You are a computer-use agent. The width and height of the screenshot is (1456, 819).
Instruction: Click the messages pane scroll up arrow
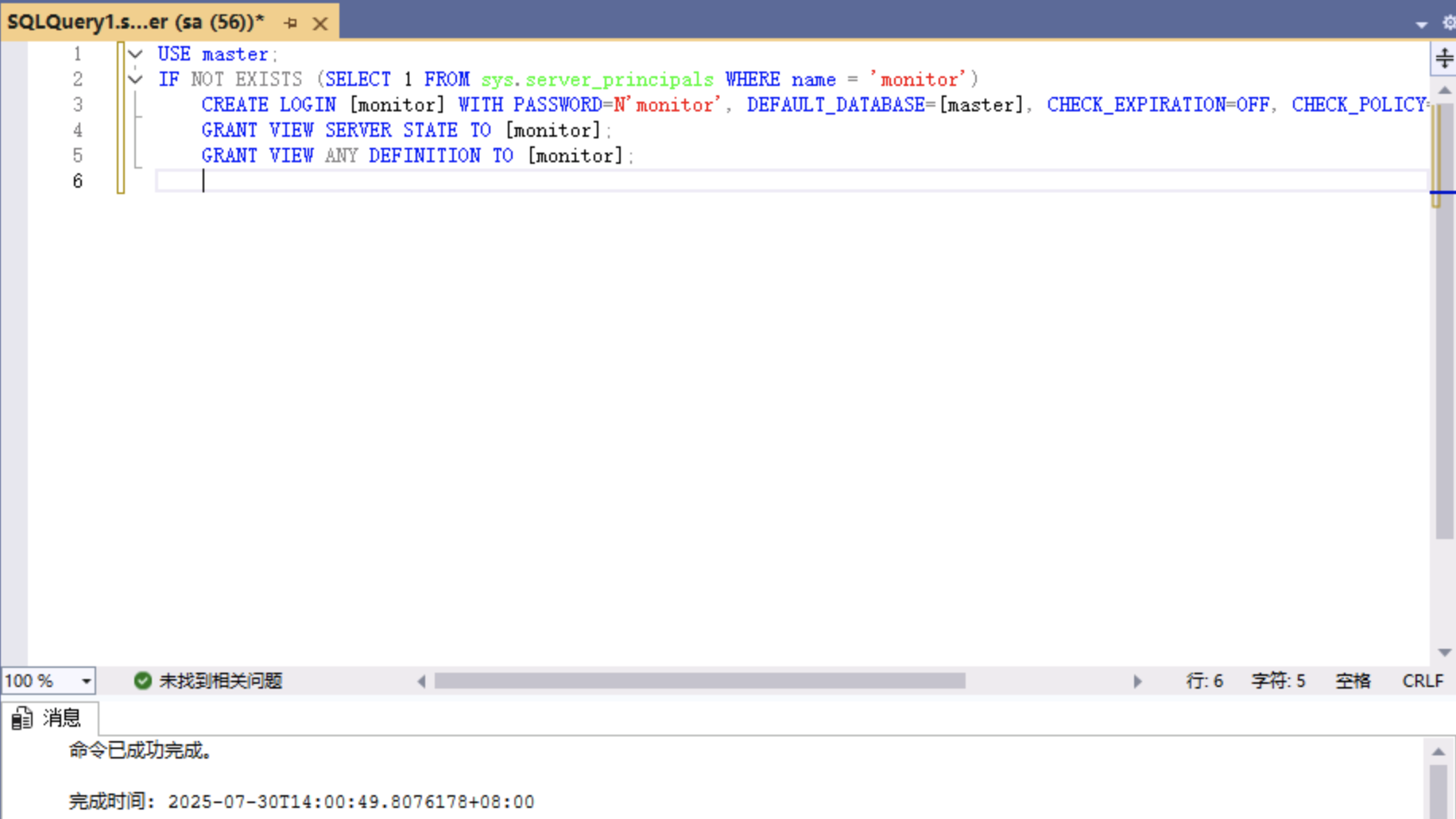coord(1438,752)
